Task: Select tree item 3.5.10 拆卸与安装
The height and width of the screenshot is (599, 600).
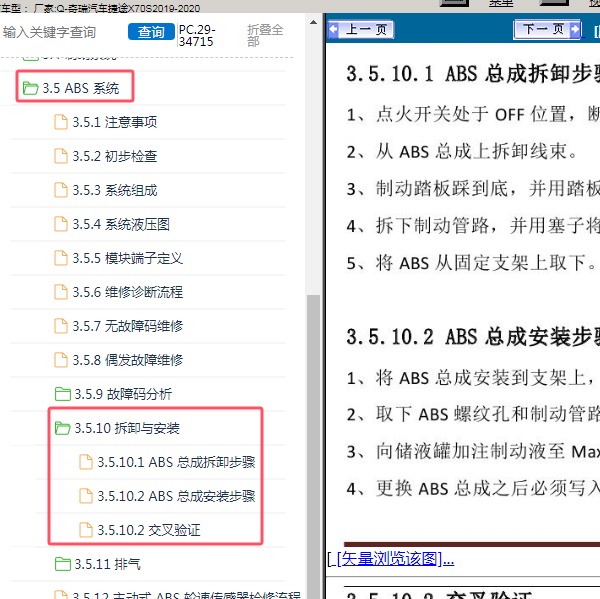Action: pyautogui.click(x=127, y=428)
